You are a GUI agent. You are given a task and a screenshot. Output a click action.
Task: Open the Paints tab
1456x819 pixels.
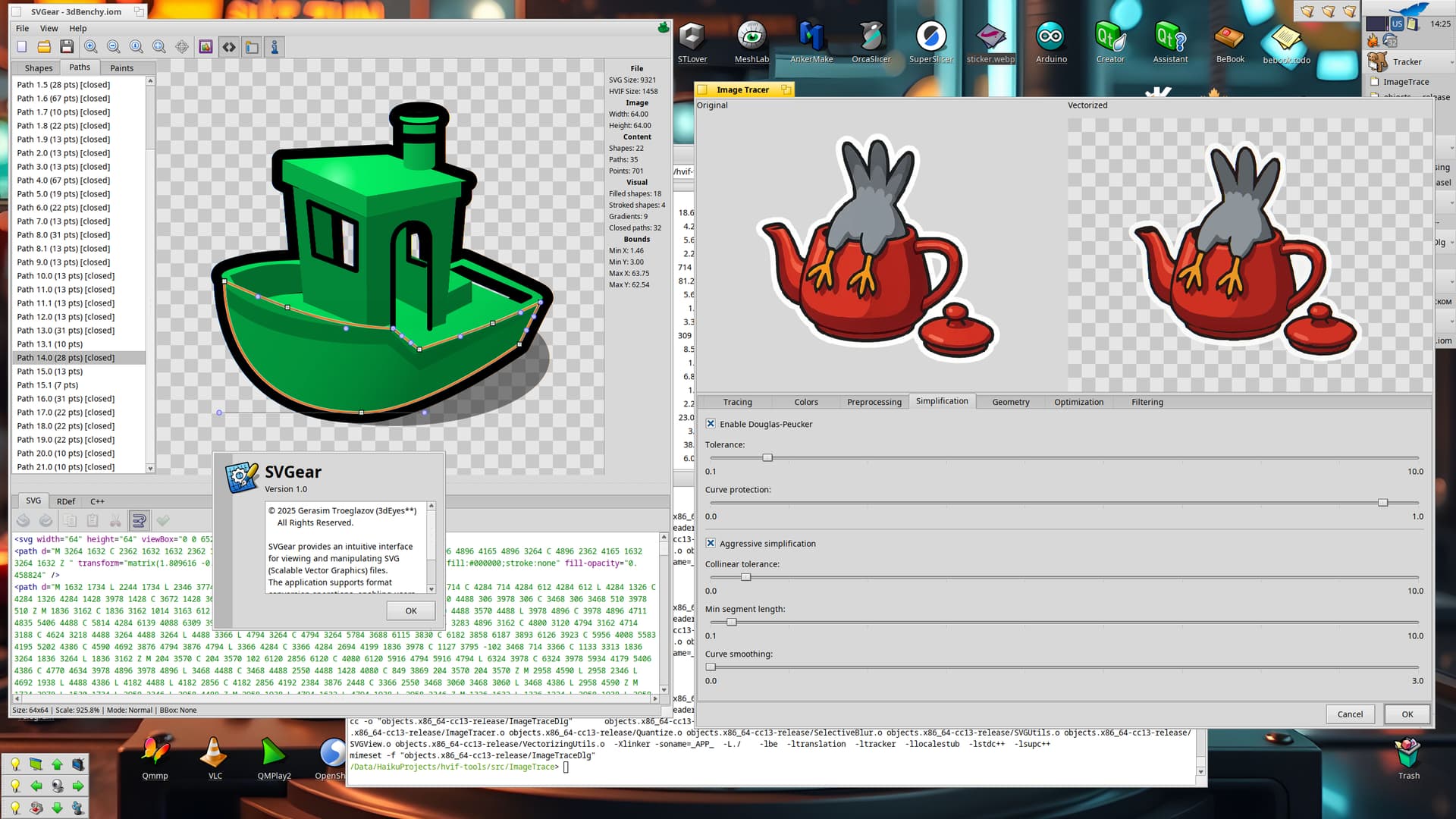(121, 68)
